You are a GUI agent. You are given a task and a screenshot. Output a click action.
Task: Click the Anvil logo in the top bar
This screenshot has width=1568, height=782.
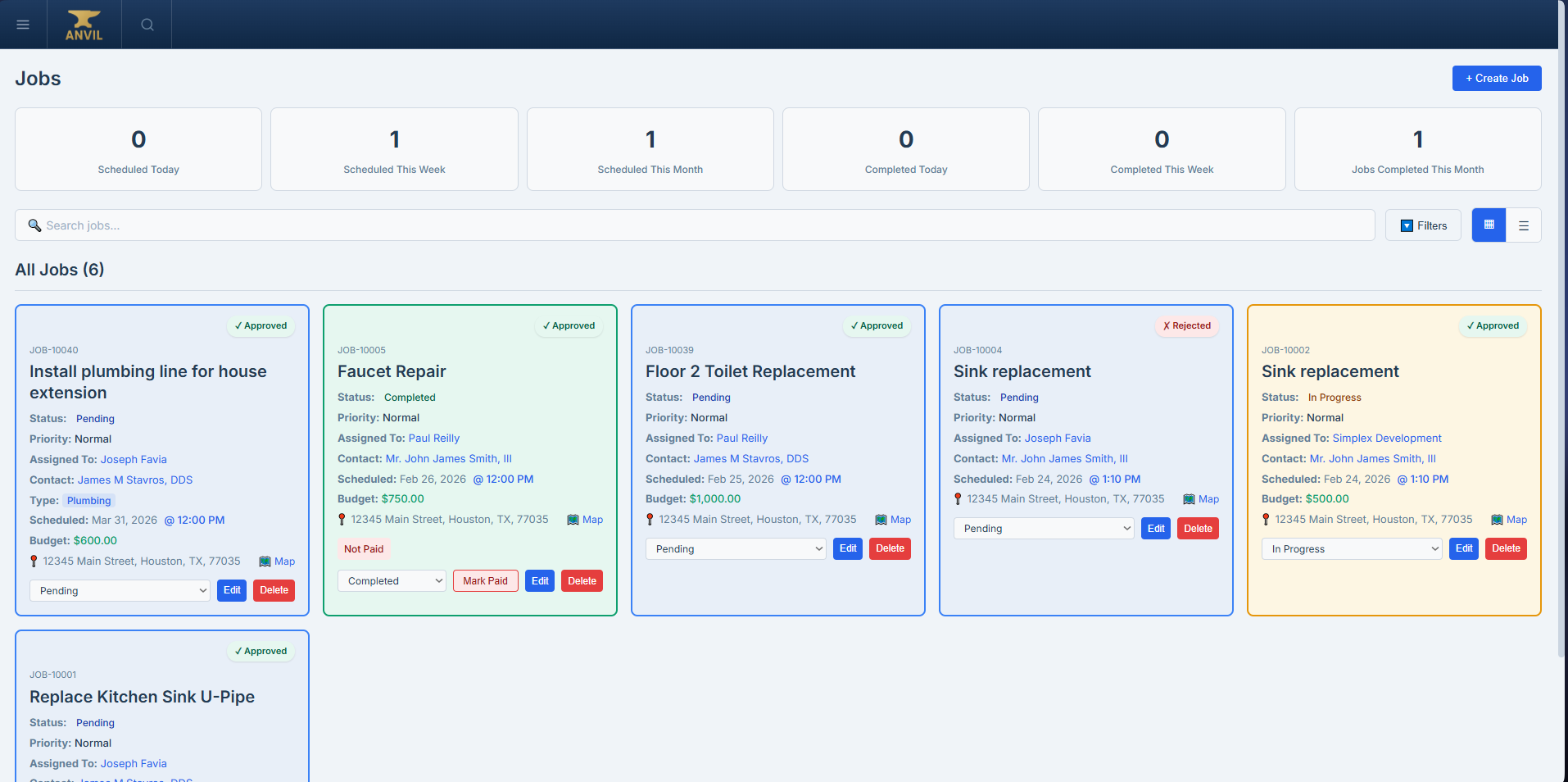(x=83, y=24)
